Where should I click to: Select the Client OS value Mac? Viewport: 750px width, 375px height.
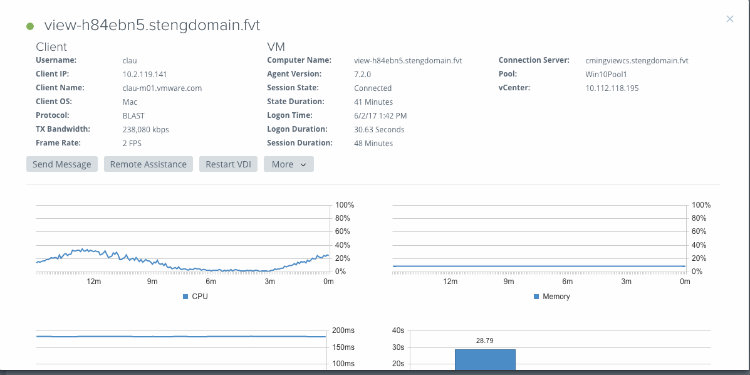click(129, 102)
